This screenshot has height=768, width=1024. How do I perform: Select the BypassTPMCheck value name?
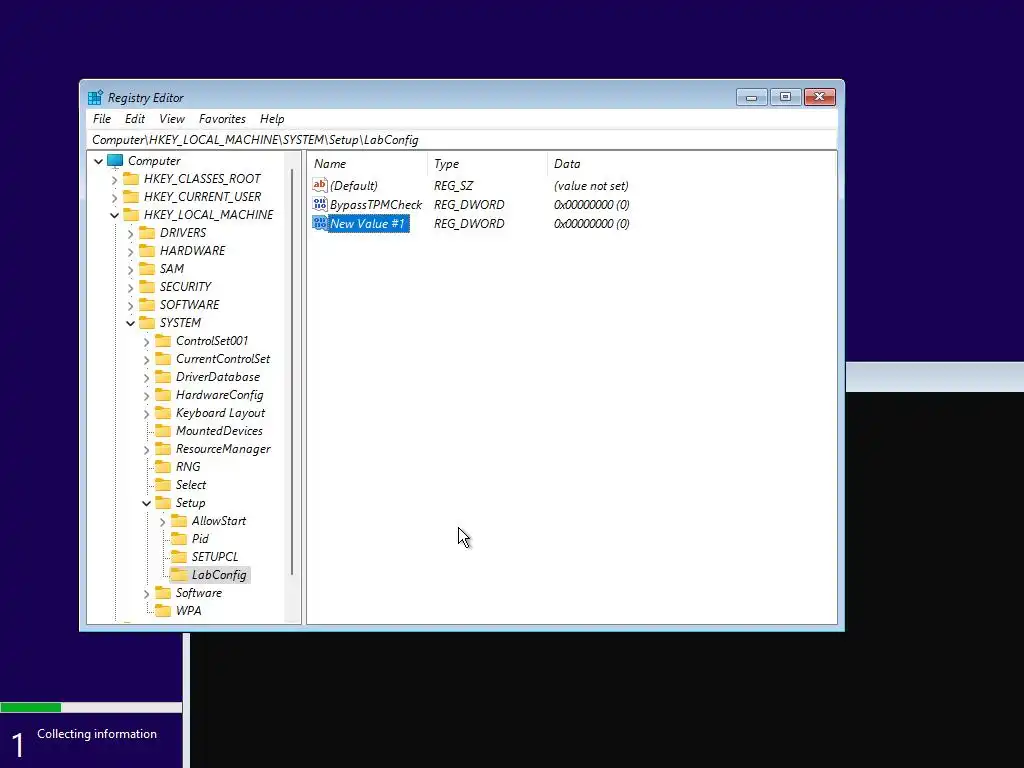tap(376, 205)
